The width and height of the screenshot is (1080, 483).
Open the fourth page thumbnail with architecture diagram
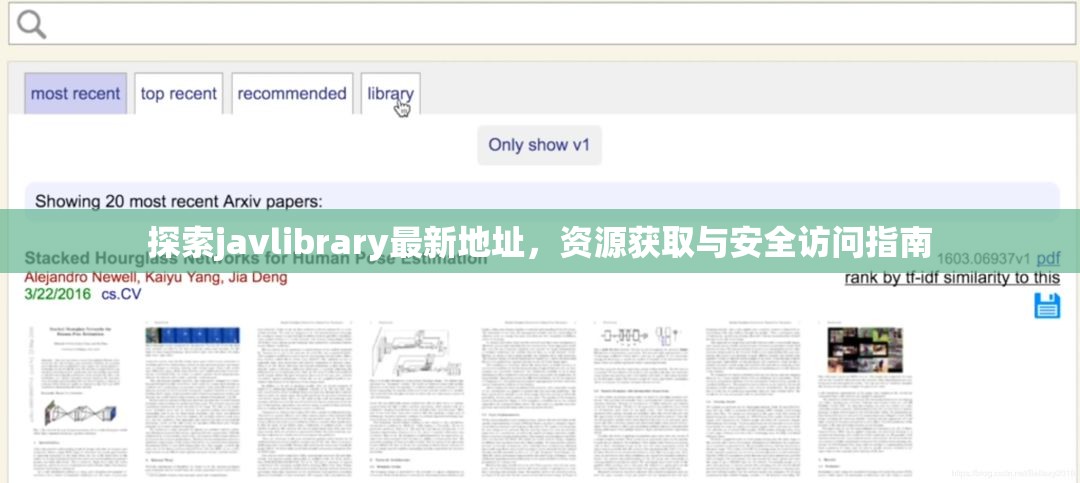tap(416, 400)
